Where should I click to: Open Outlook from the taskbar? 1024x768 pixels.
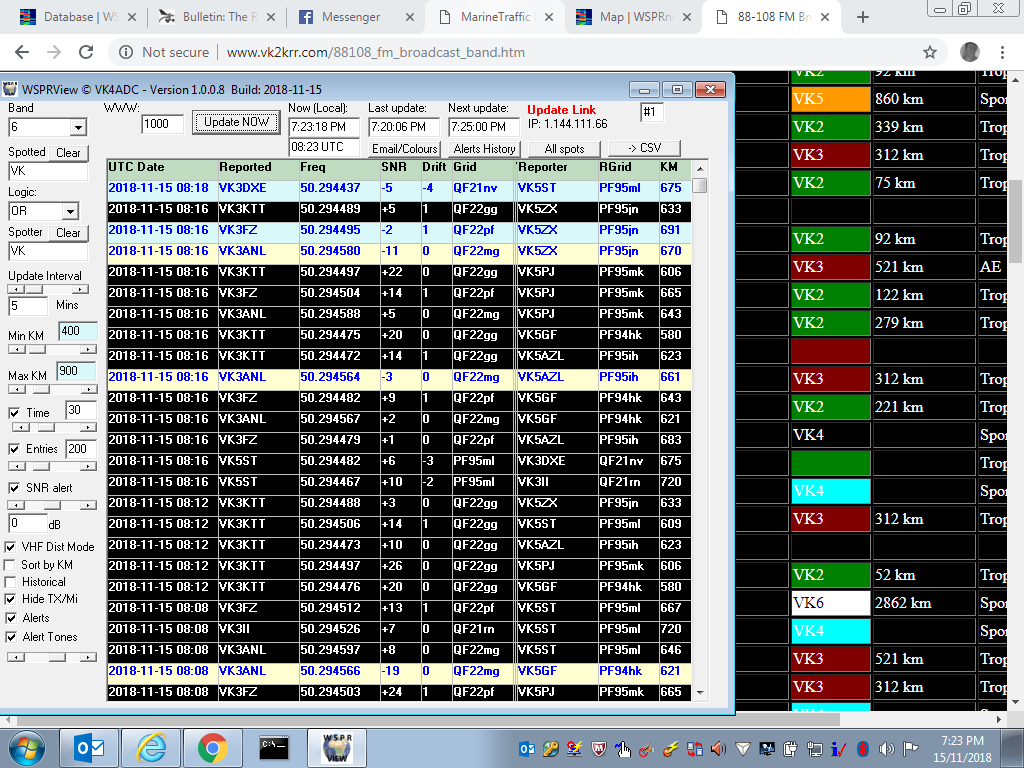click(x=89, y=747)
